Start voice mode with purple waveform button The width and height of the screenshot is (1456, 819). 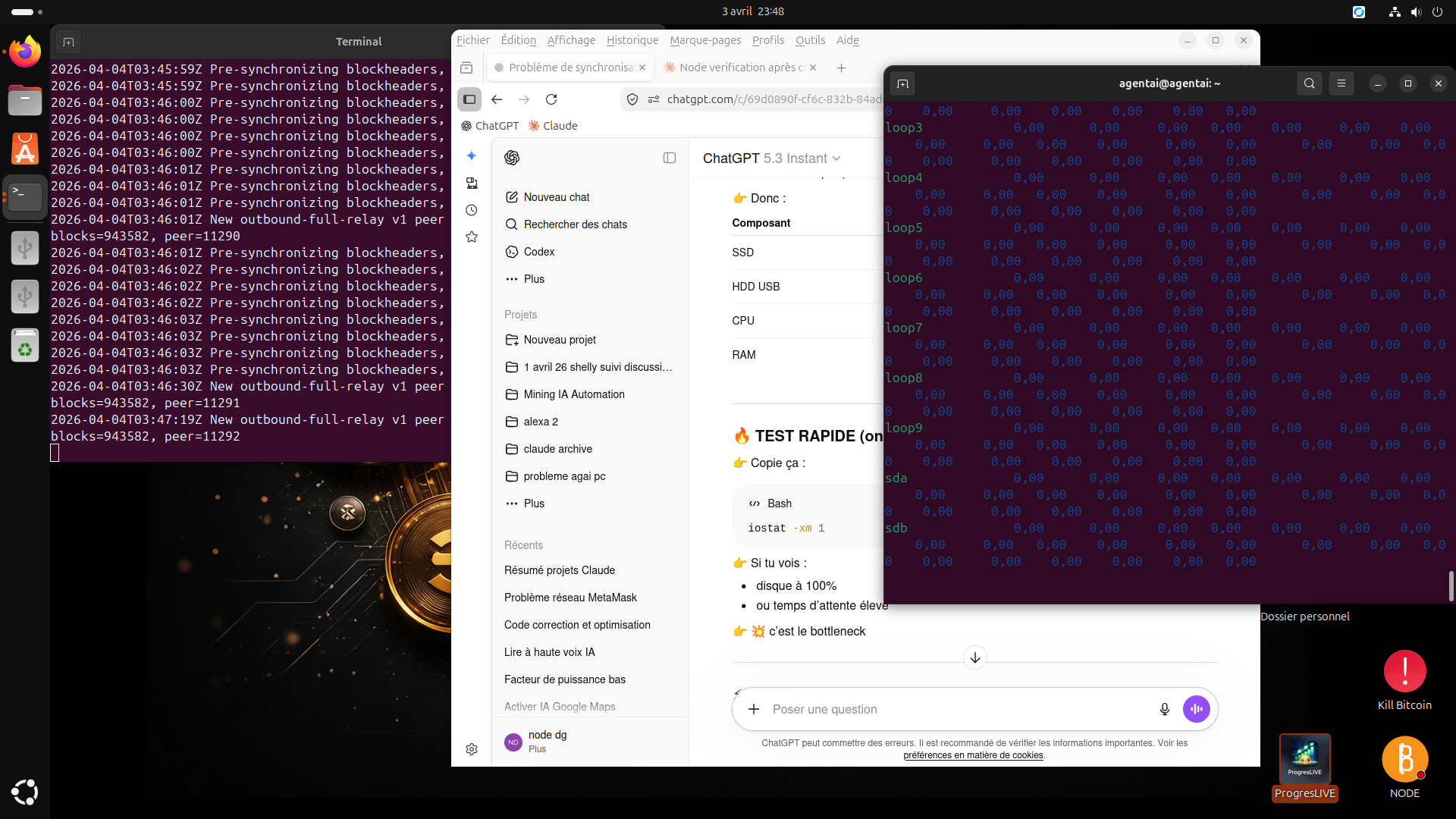point(1196,709)
